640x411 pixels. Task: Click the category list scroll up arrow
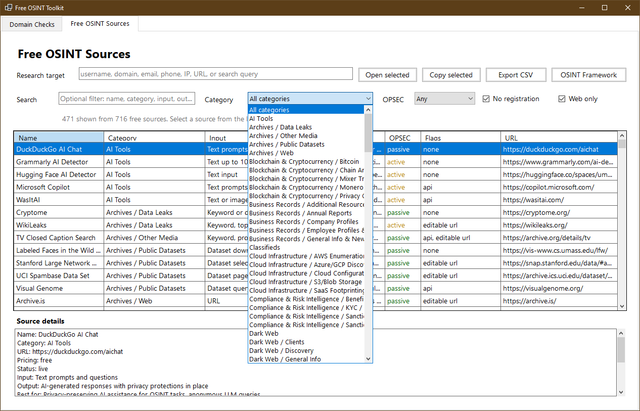tap(368, 110)
